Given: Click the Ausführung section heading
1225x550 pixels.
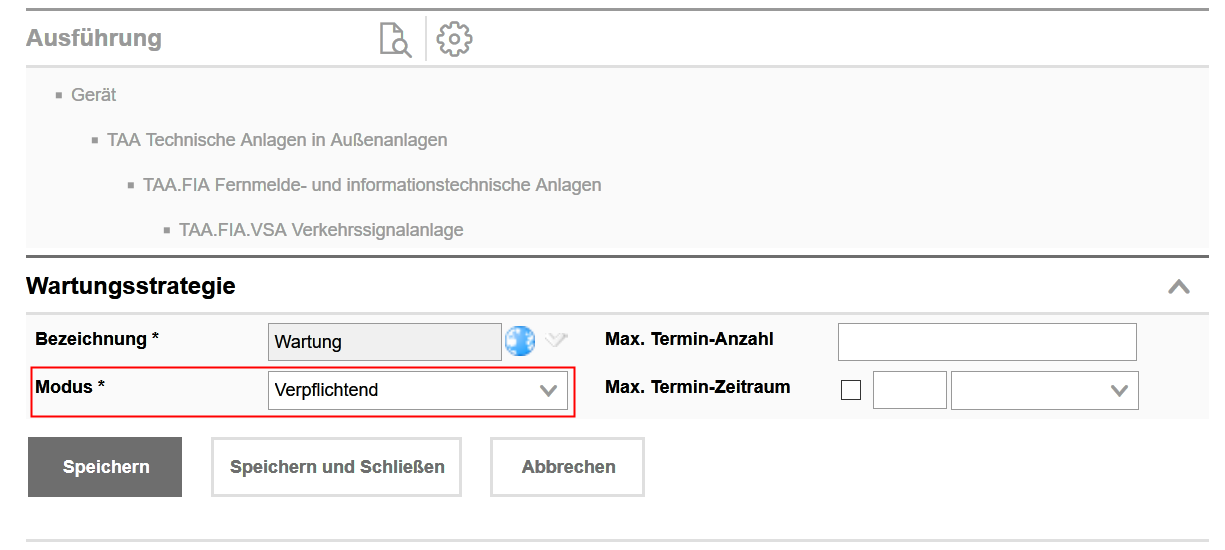Looking at the screenshot, I should pos(94,39).
